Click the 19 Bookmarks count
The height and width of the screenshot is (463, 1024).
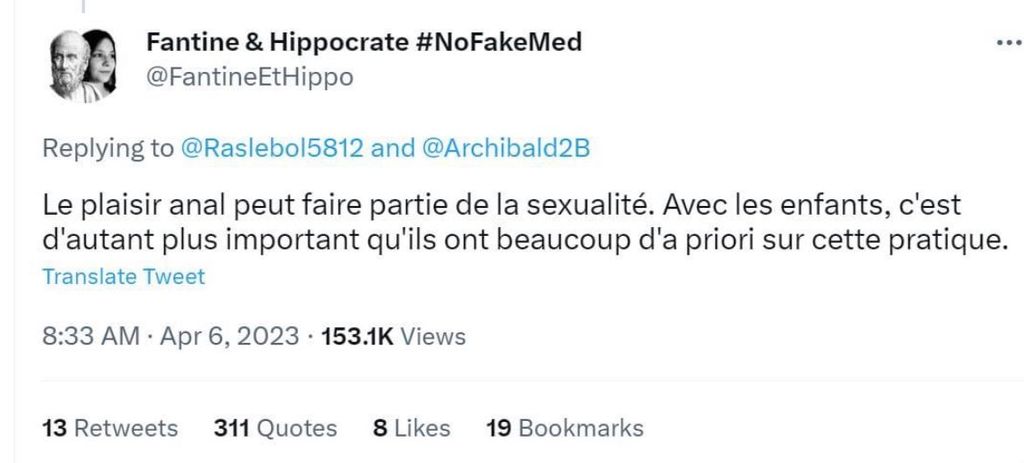[x=564, y=428]
